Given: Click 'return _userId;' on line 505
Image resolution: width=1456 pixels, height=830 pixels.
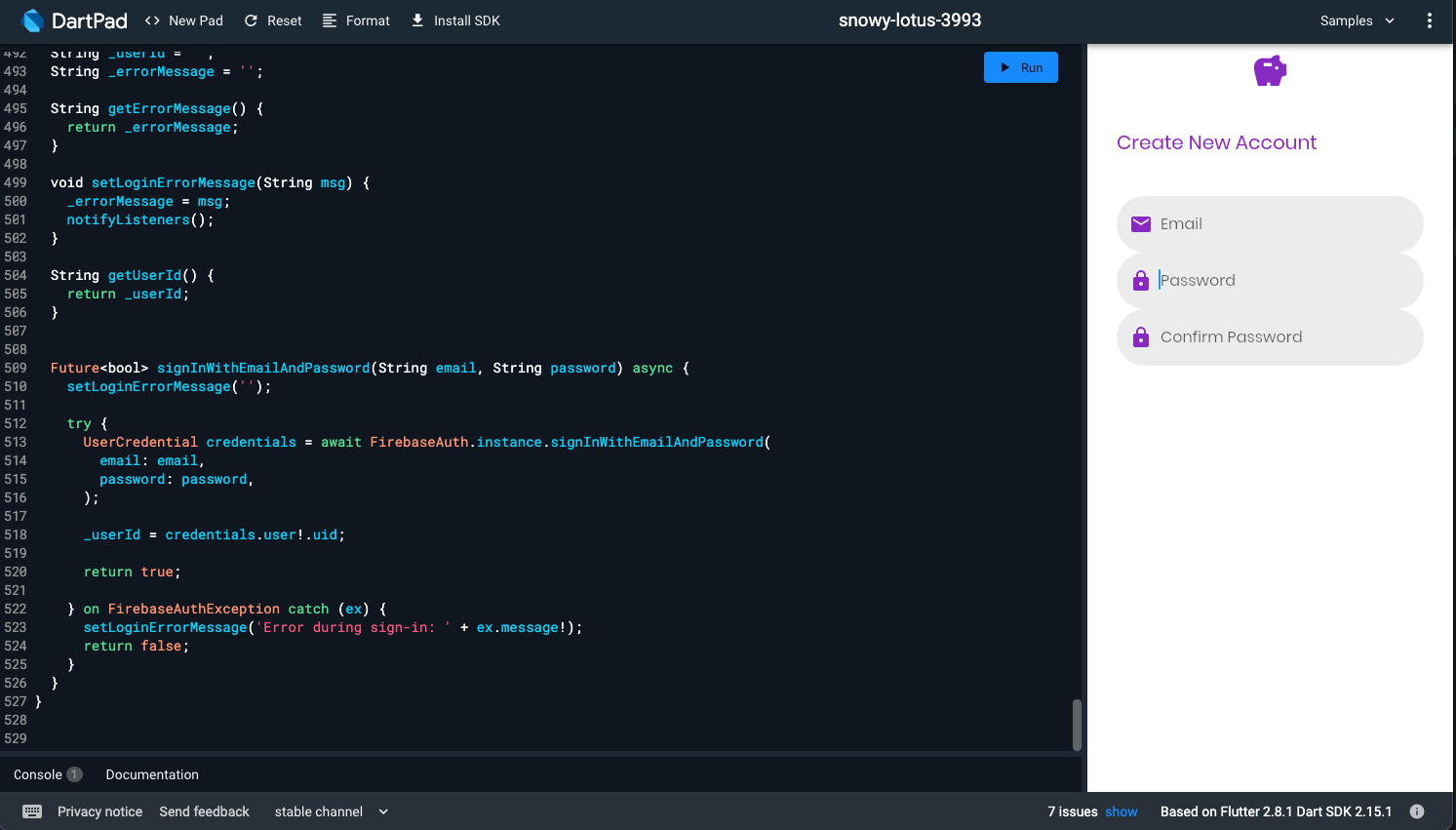Looking at the screenshot, I should tap(129, 294).
